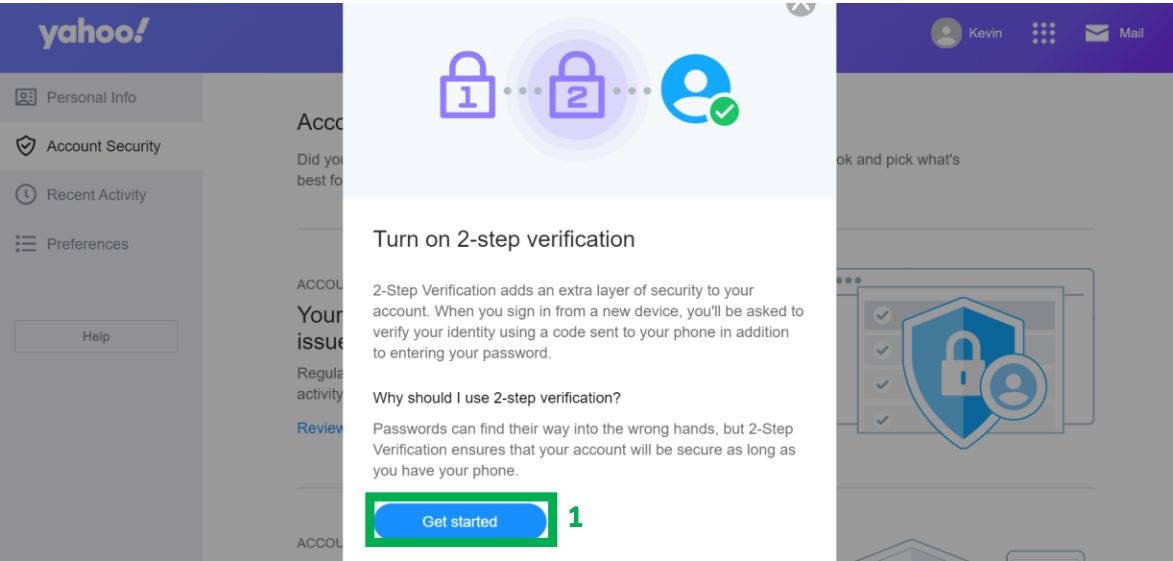Click the Get started button
1173x561 pixels.
pos(459,521)
